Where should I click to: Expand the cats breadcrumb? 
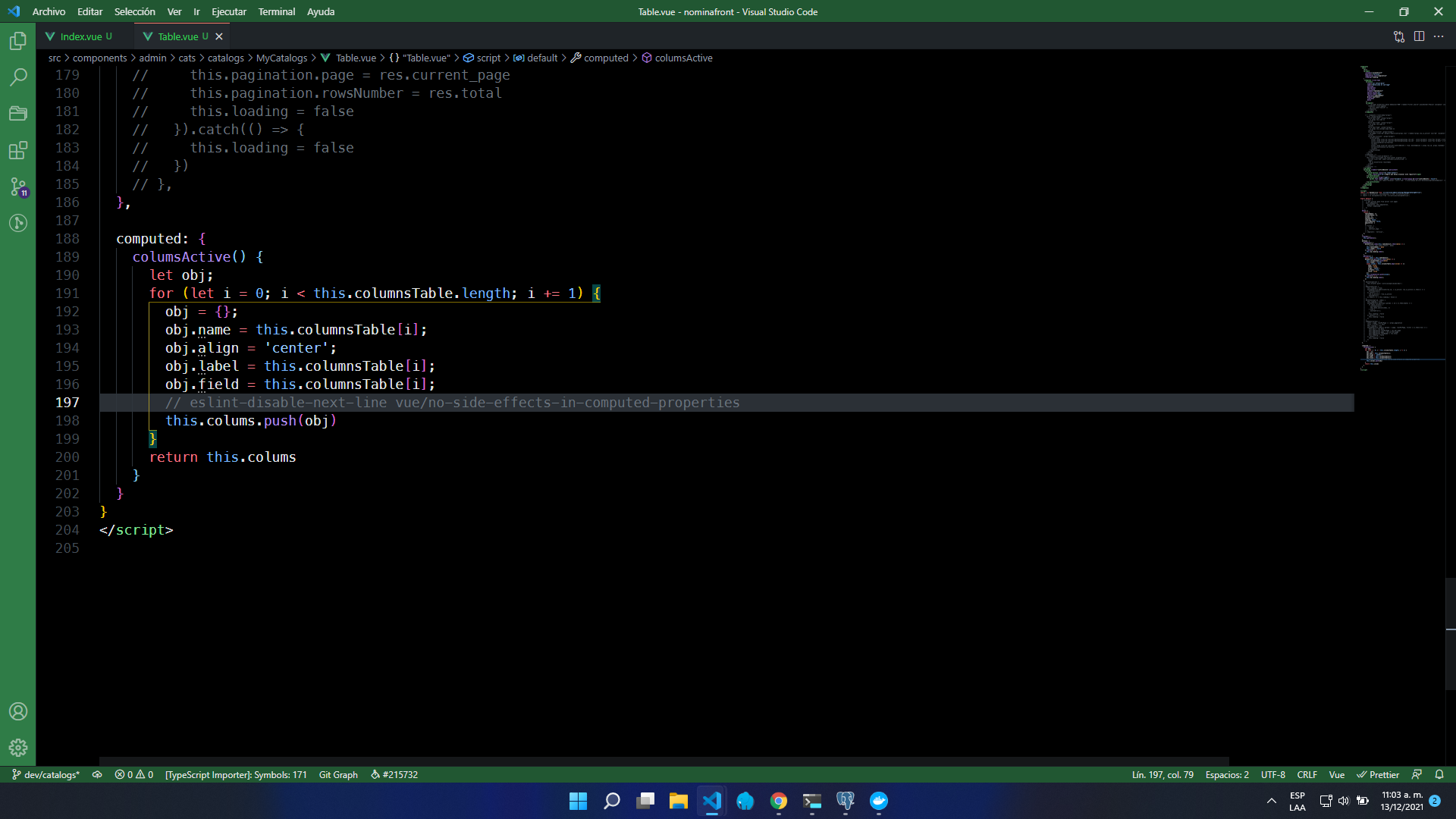point(187,58)
